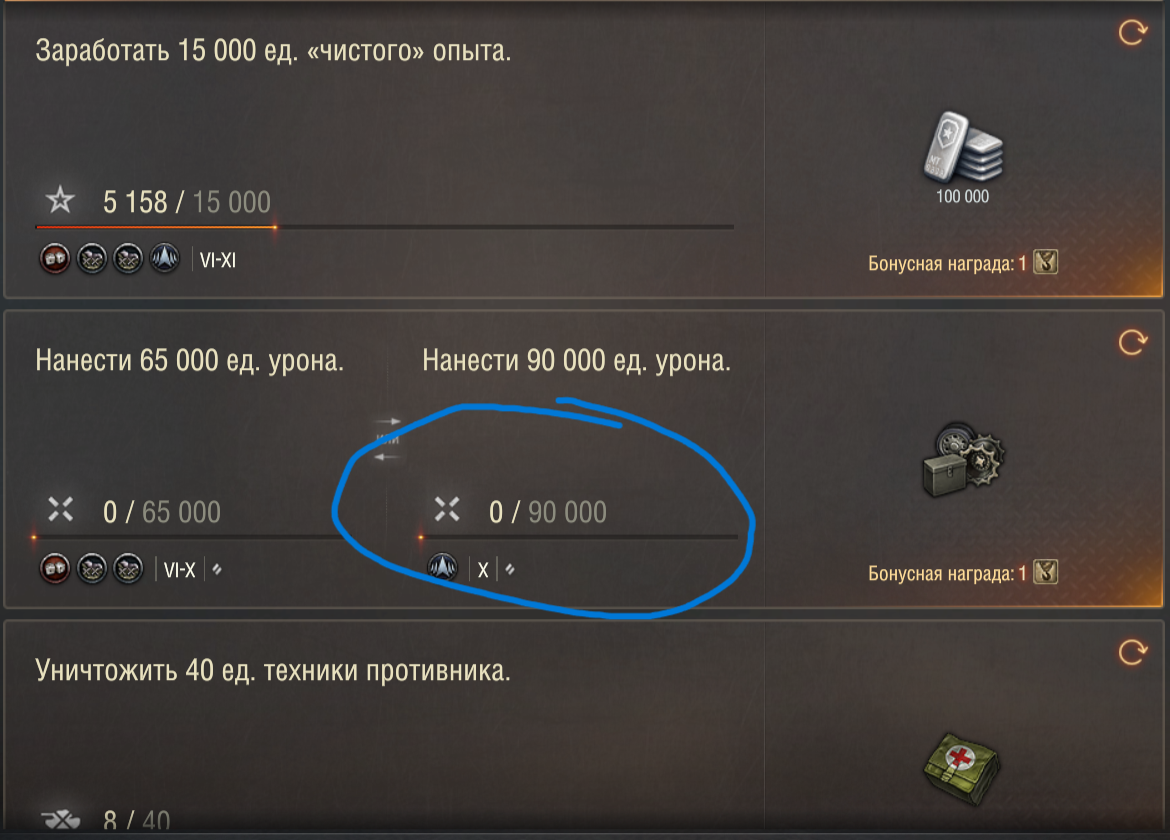1170x840 pixels.
Task: Click crossed damage icon beside 0 / 90 000
Action: coord(447,510)
